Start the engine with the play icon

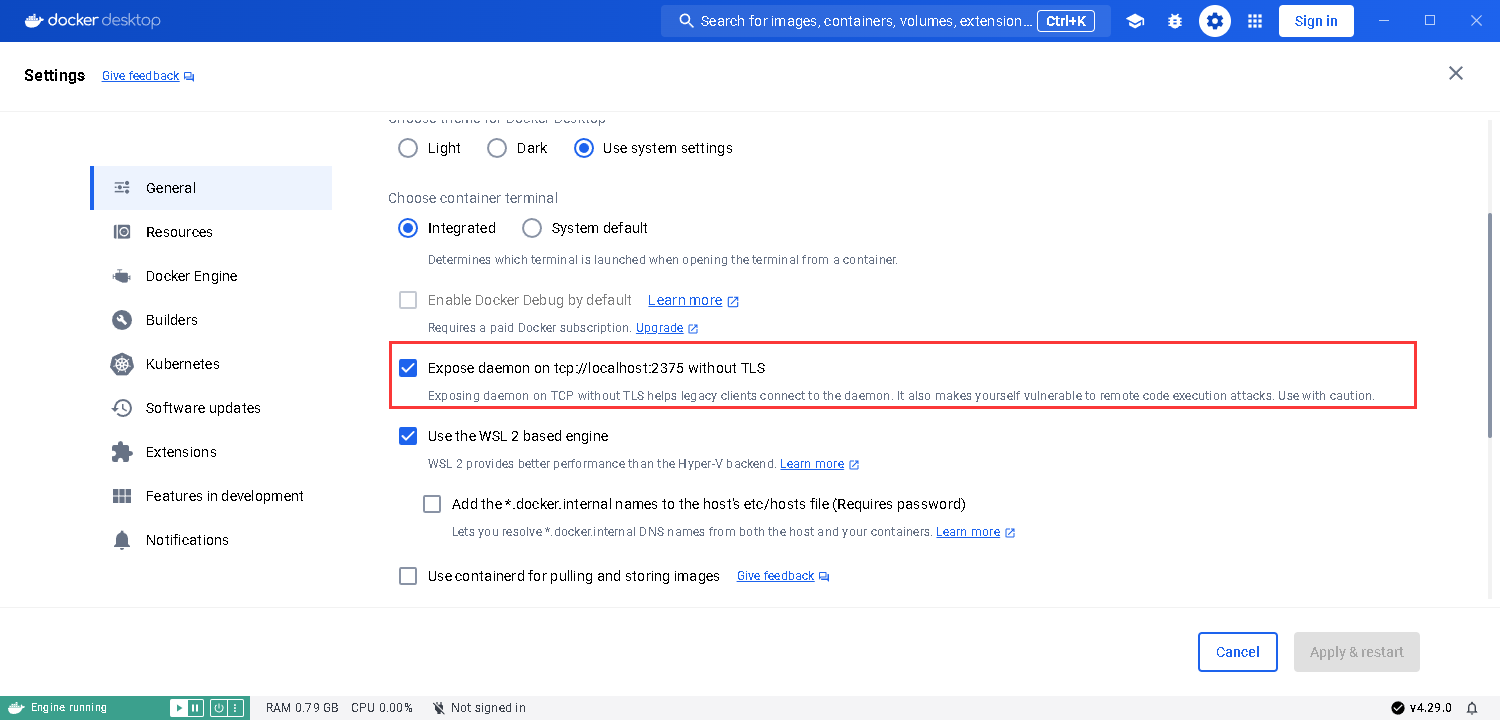click(x=178, y=708)
